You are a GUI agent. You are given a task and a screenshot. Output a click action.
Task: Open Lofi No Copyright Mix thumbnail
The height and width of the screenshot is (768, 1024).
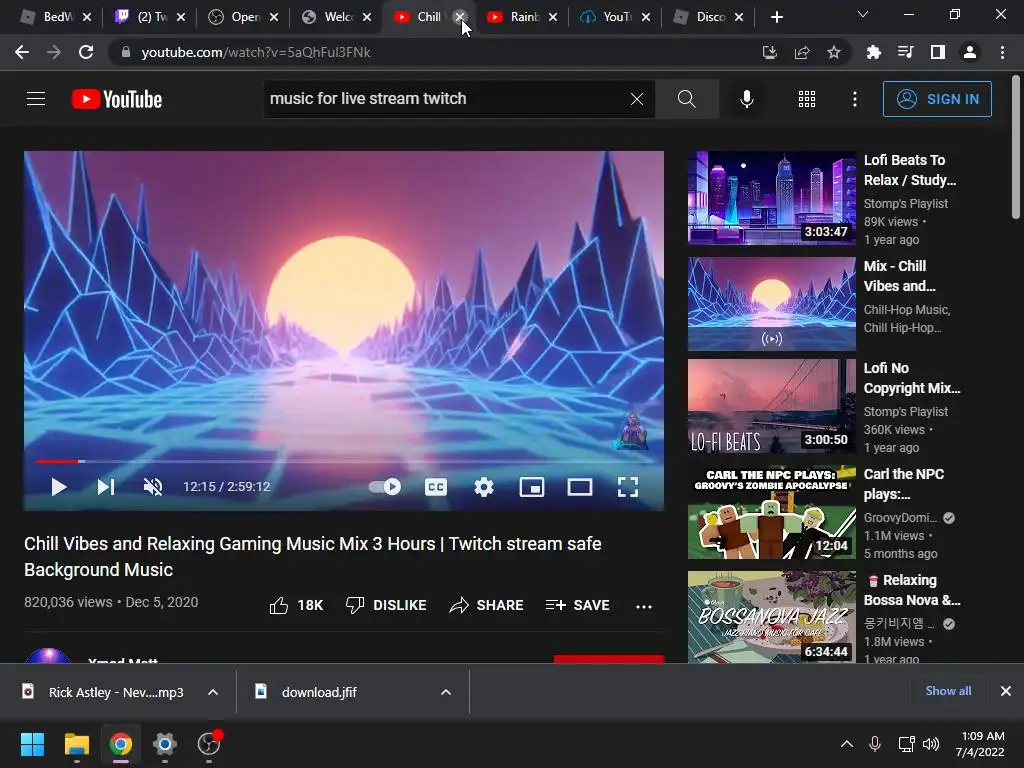click(771, 406)
